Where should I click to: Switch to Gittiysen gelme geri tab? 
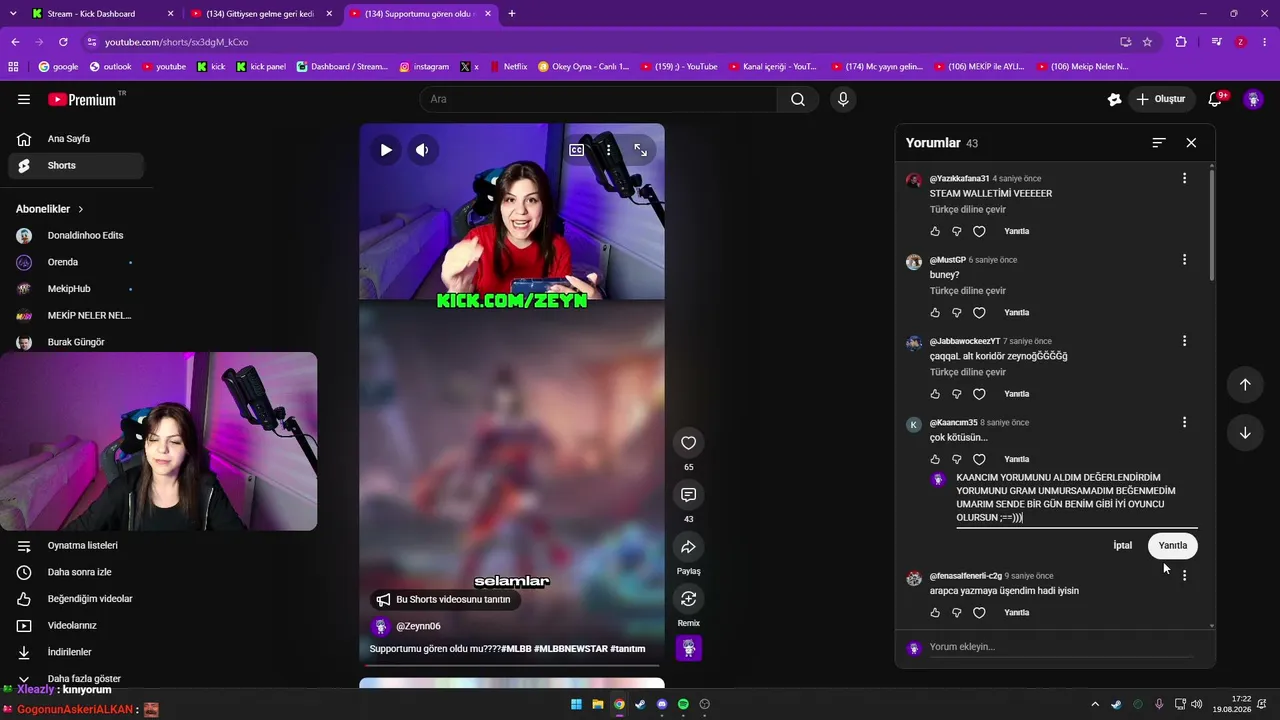[x=262, y=14]
